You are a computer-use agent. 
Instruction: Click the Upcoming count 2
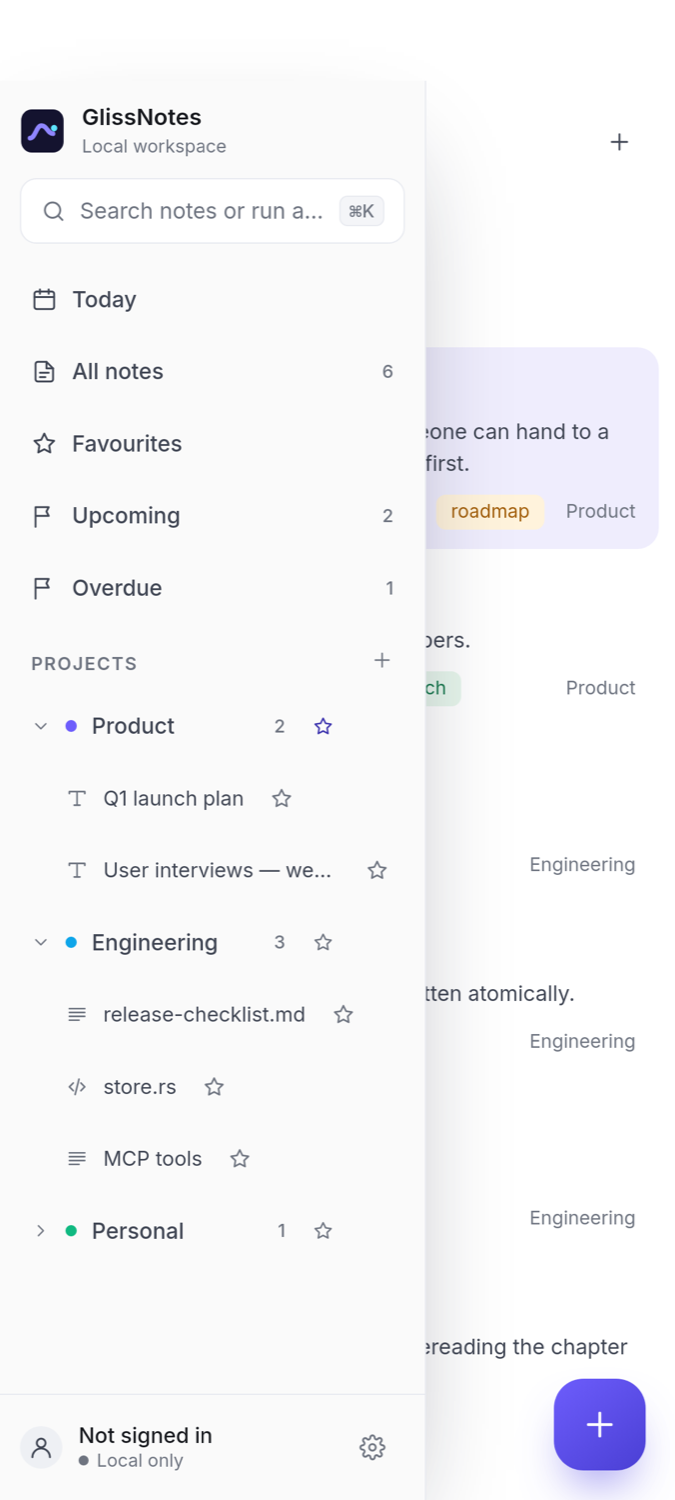tap(387, 516)
